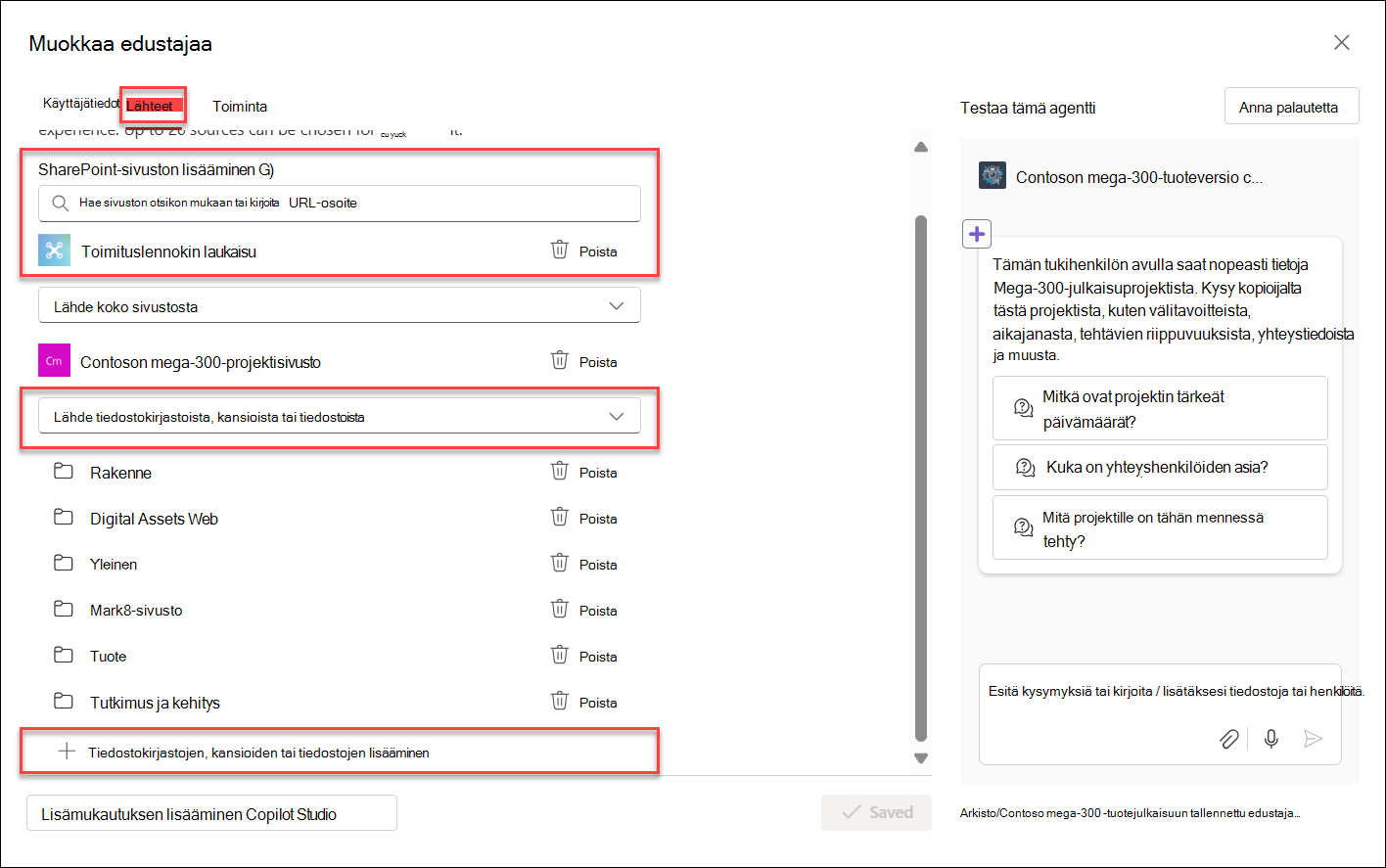The height and width of the screenshot is (868, 1386).
Task: Switch to the Toiminta tab
Action: click(240, 107)
